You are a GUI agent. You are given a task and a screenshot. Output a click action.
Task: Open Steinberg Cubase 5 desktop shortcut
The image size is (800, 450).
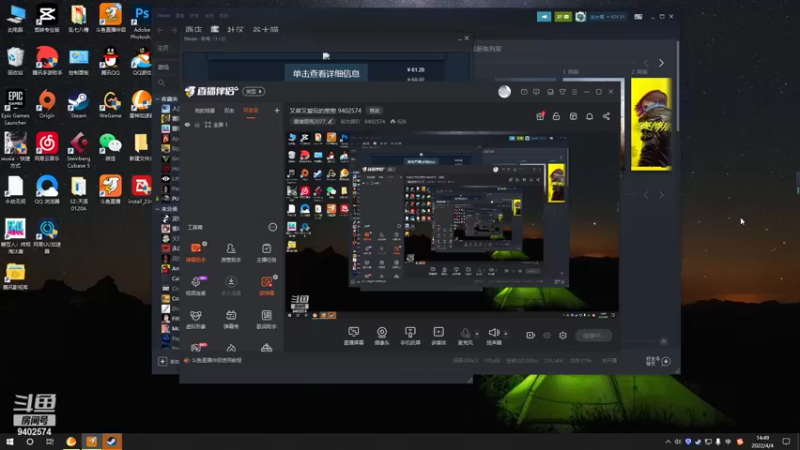[78, 151]
